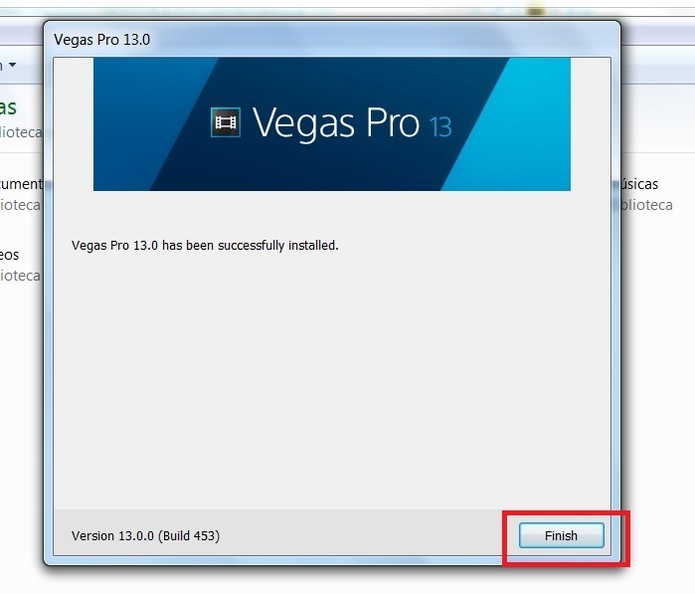Click the green Bibliotecas heading in the background
Screen dimensions: 695x594
coord(8,107)
